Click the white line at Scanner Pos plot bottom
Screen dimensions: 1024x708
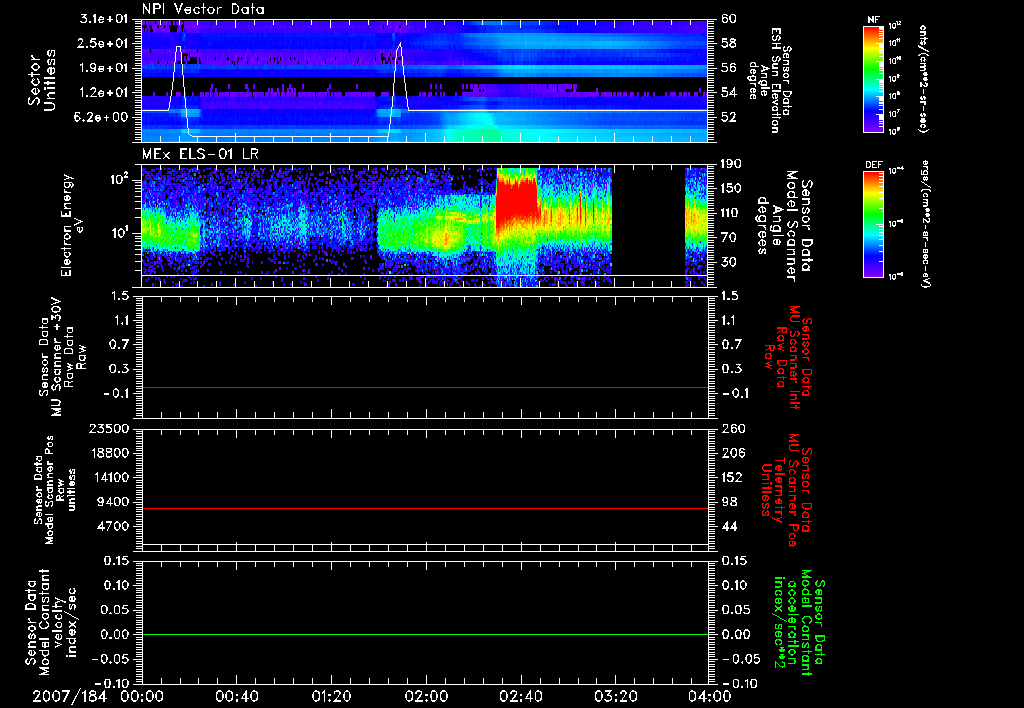[x=425, y=544]
